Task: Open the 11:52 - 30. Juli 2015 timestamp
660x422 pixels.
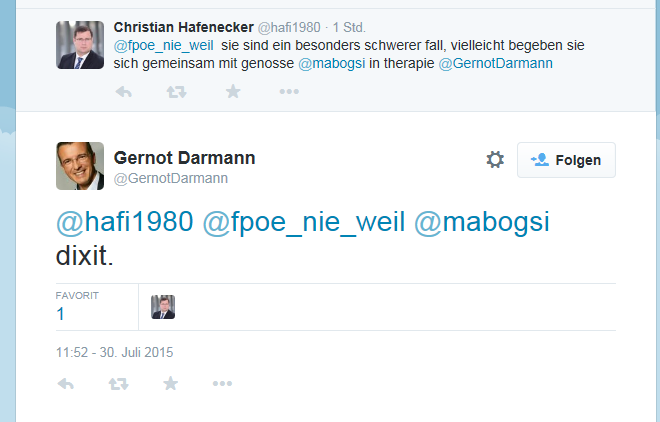Action: [115, 352]
